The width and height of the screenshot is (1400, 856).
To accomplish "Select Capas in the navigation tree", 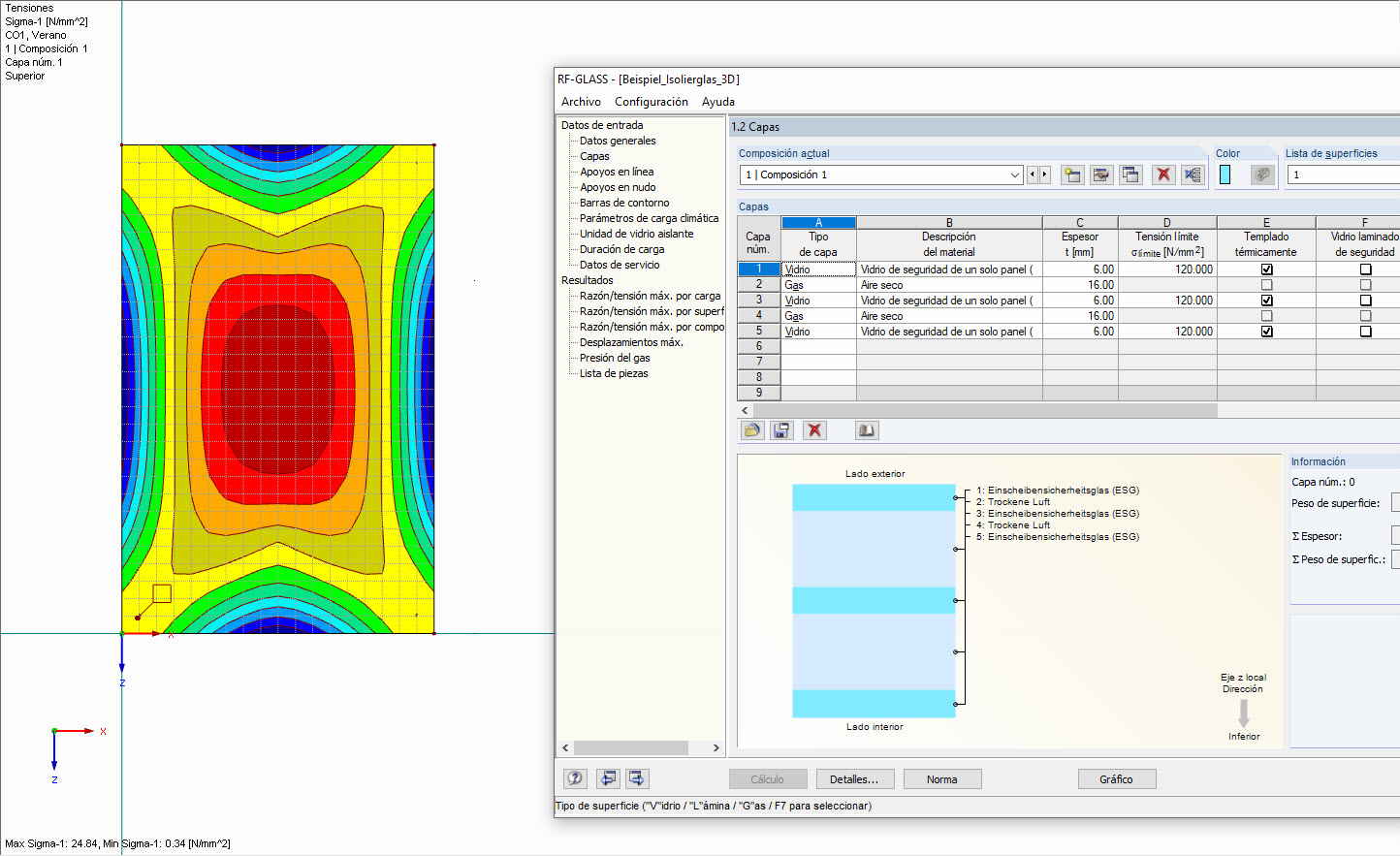I will tap(594, 156).
